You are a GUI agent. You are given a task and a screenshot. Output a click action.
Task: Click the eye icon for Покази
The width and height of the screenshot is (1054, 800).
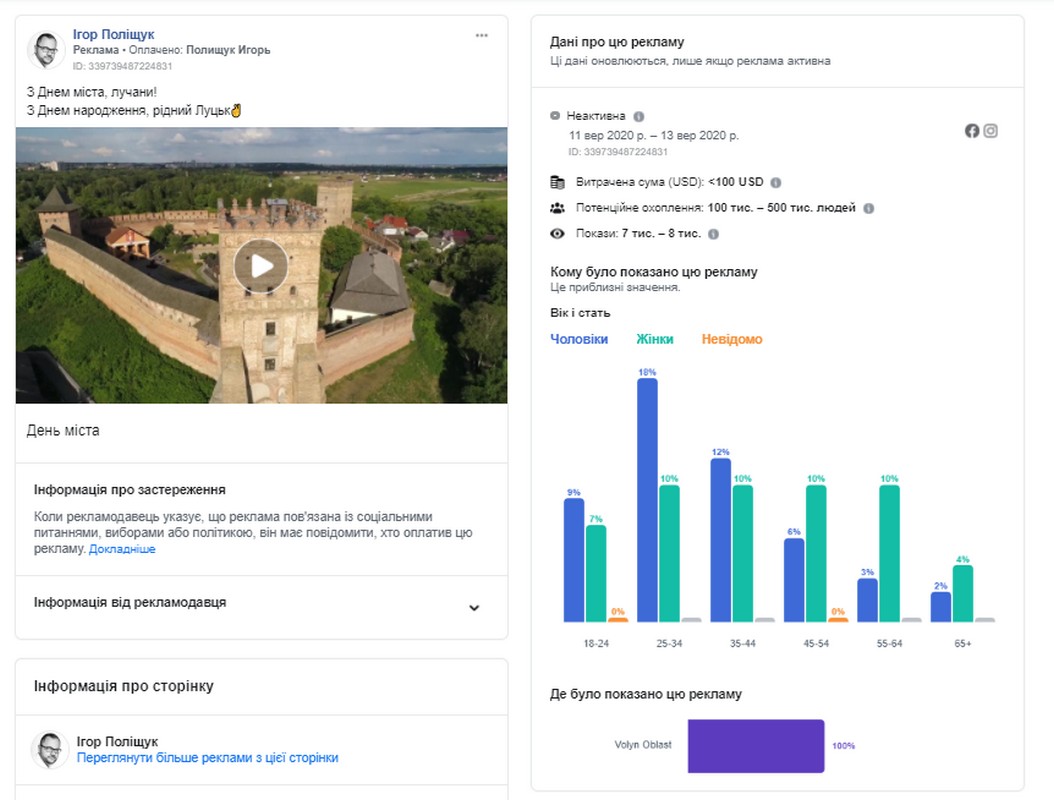tap(557, 234)
